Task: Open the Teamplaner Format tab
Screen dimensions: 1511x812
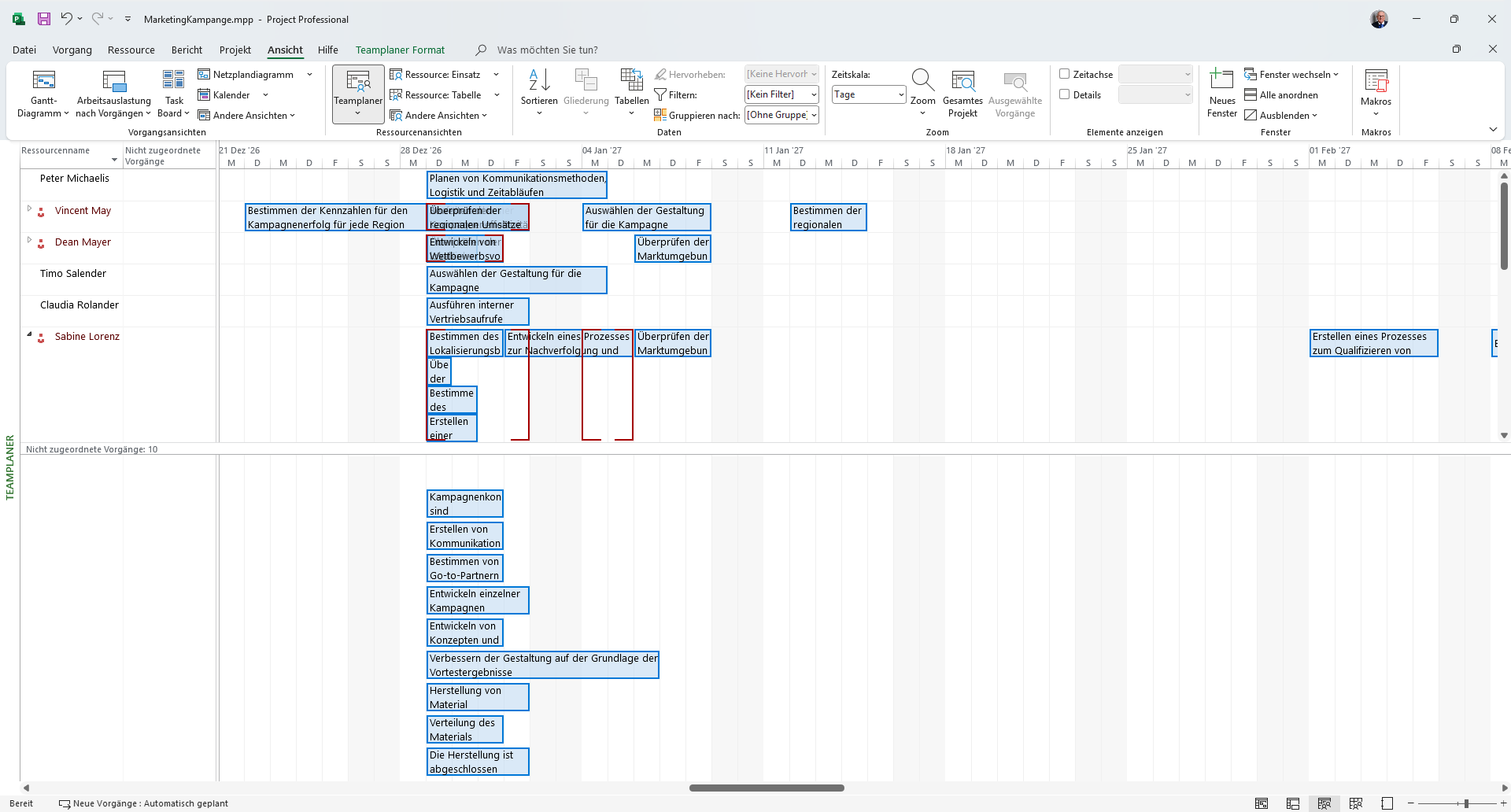Action: pos(400,50)
